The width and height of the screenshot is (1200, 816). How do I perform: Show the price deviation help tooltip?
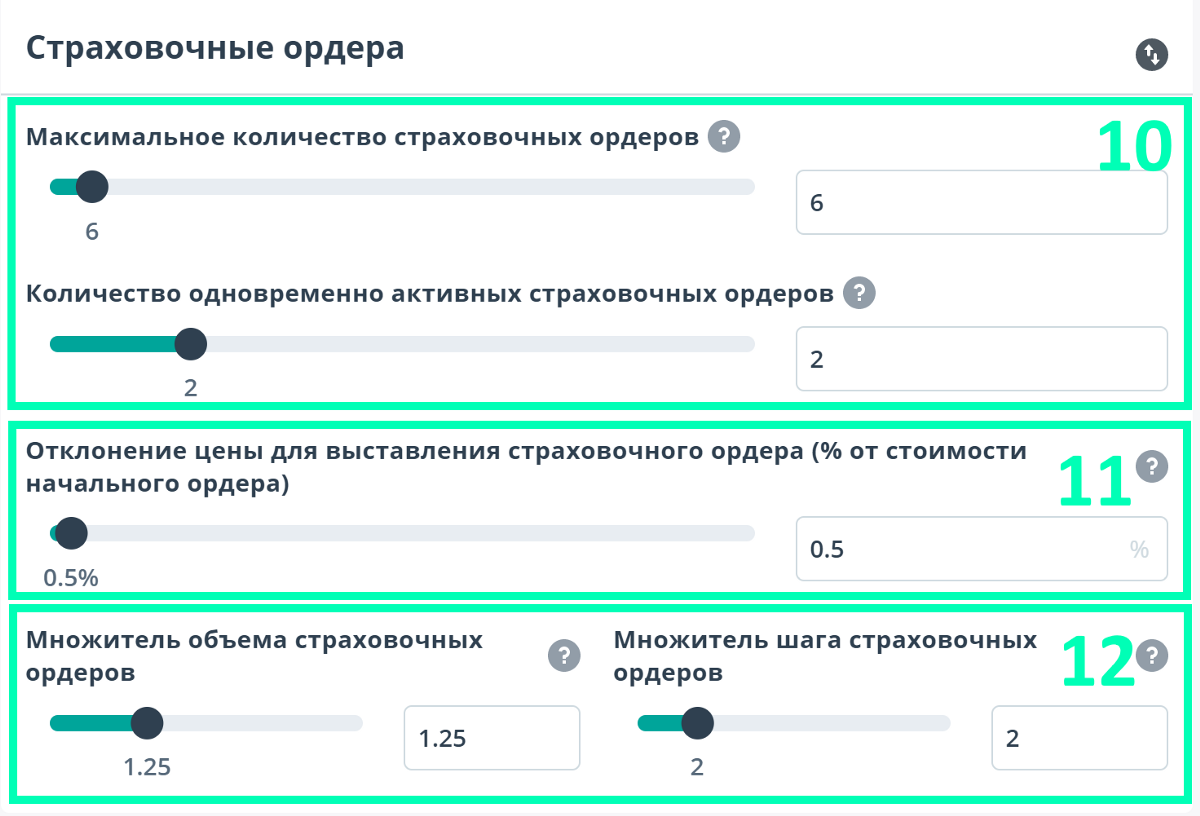point(1152,465)
